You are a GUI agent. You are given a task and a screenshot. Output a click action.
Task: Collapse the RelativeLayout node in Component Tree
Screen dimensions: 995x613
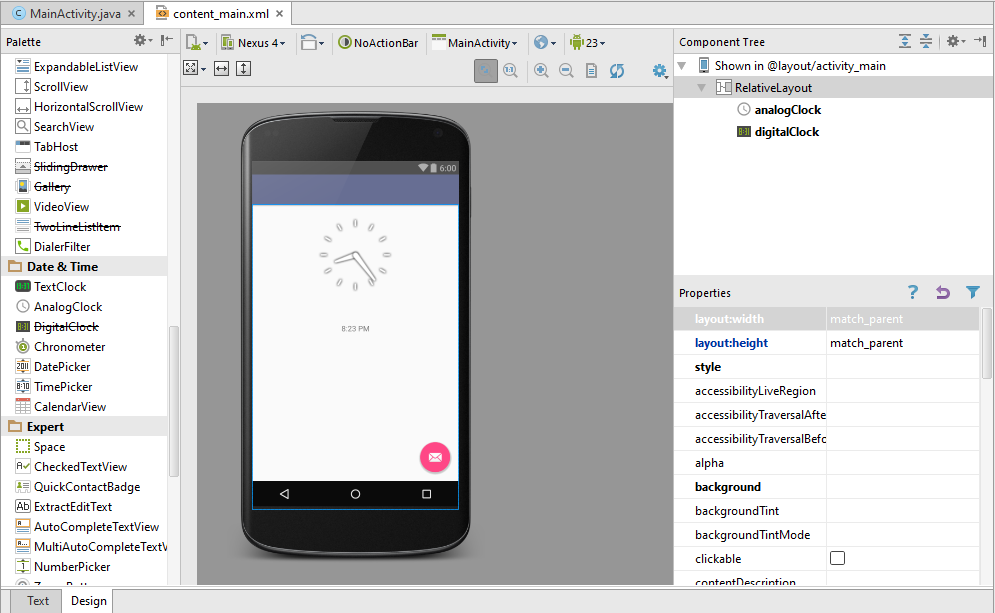(700, 86)
